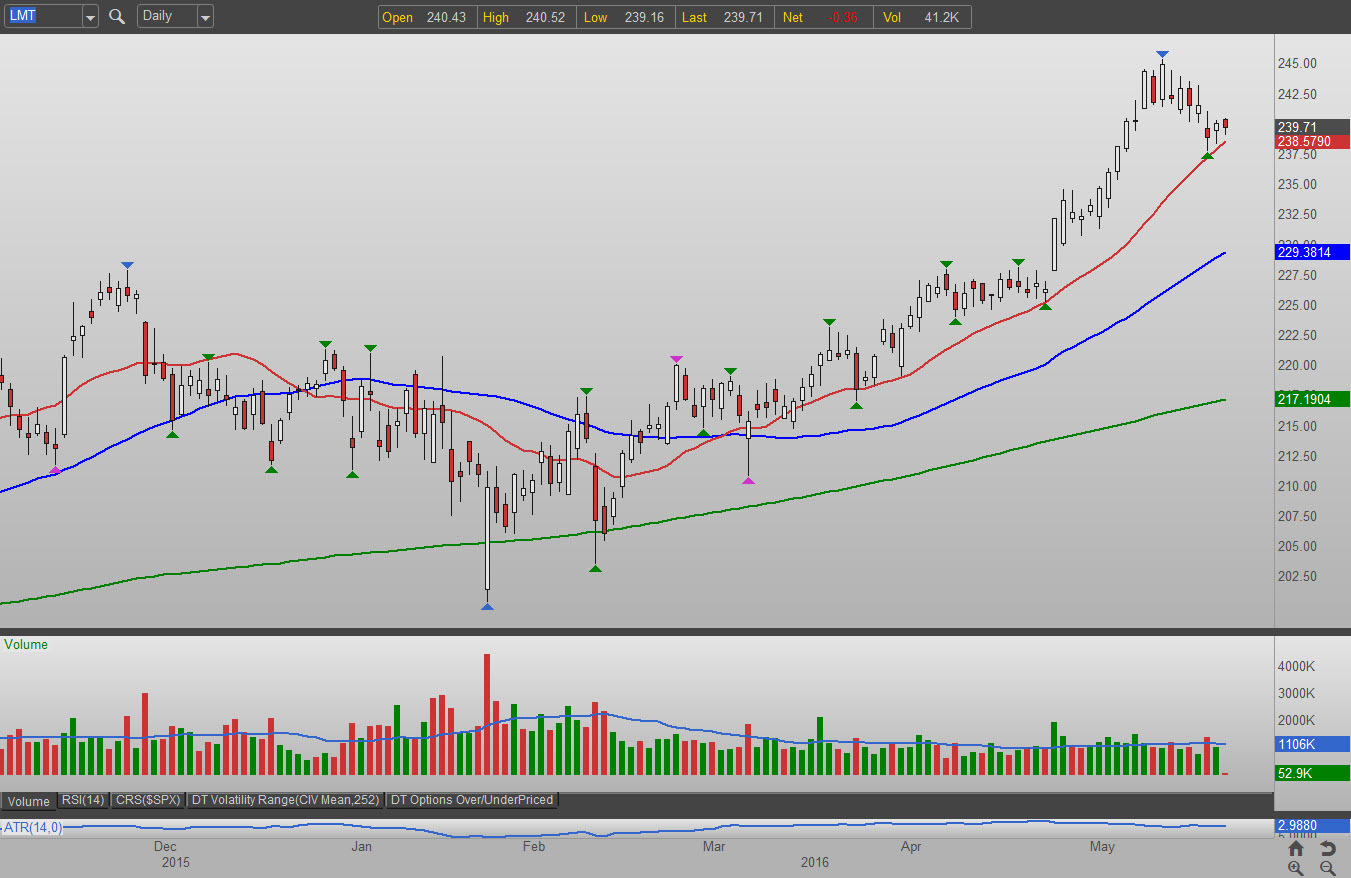Reset chart with the home icon
This screenshot has width=1351, height=878.
(x=1296, y=849)
